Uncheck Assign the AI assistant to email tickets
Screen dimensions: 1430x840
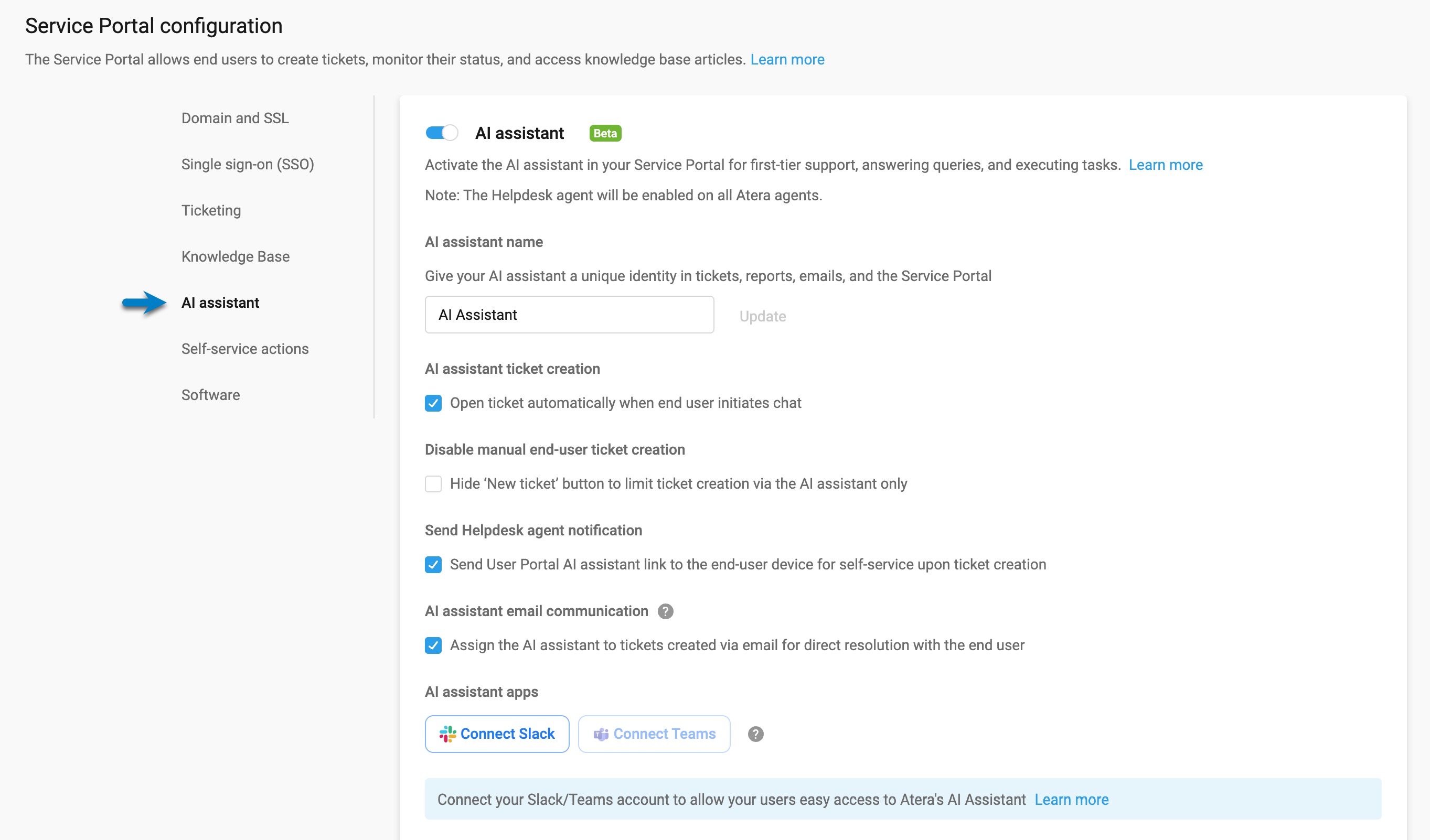[433, 645]
